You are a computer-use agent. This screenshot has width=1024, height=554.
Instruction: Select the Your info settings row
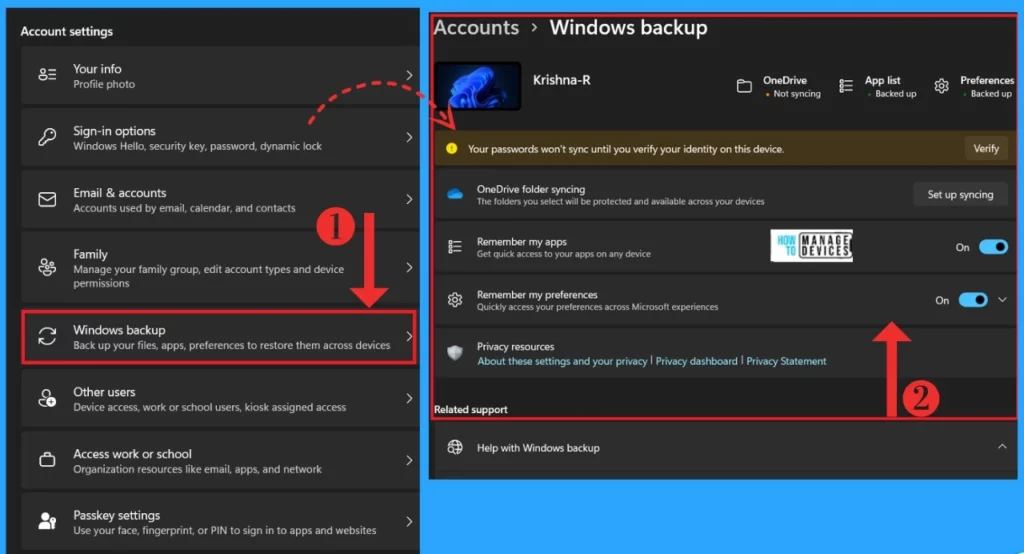tap(220, 75)
